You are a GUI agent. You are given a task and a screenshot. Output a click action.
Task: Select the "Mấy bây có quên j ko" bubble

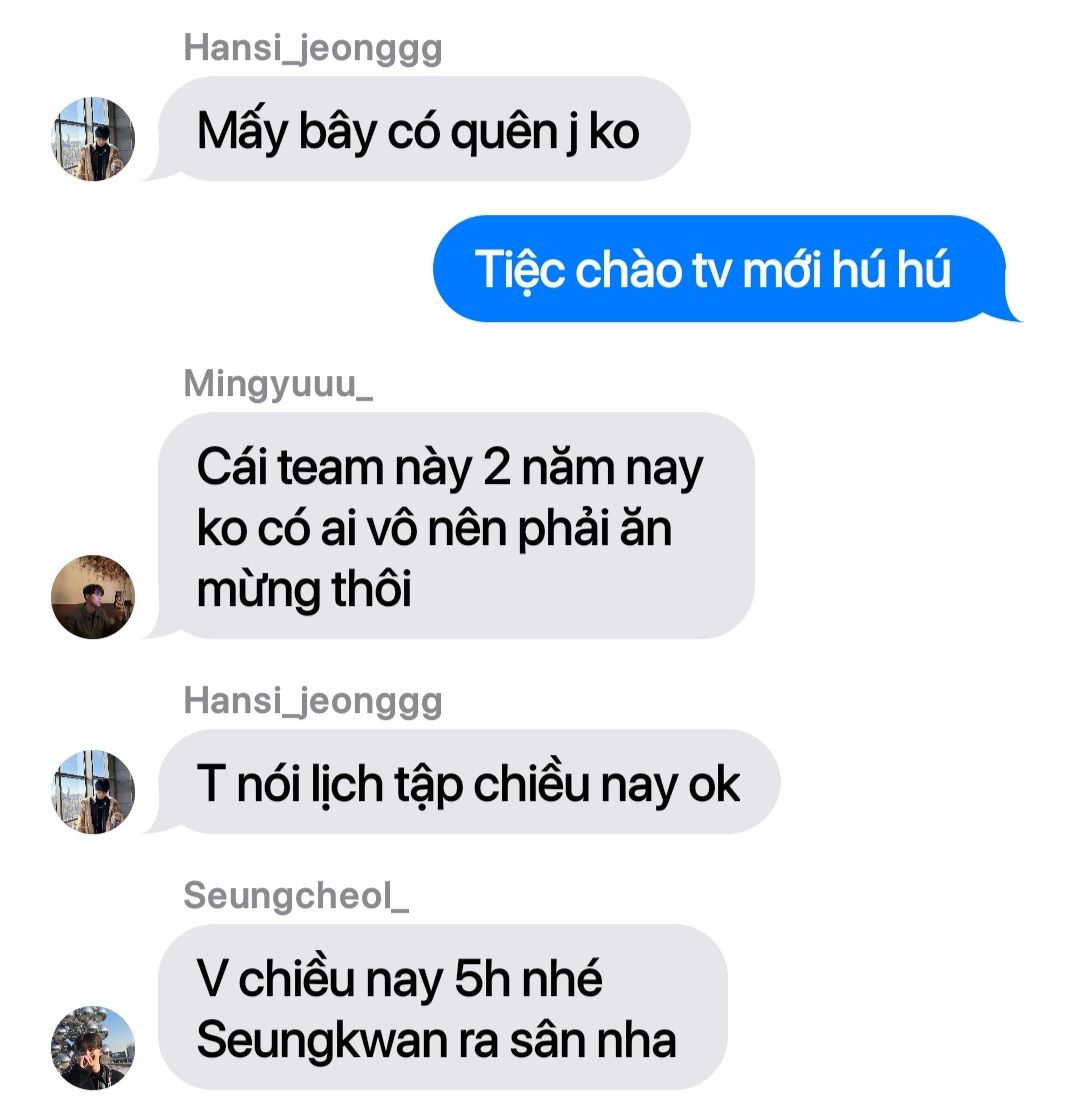pyautogui.click(x=419, y=129)
